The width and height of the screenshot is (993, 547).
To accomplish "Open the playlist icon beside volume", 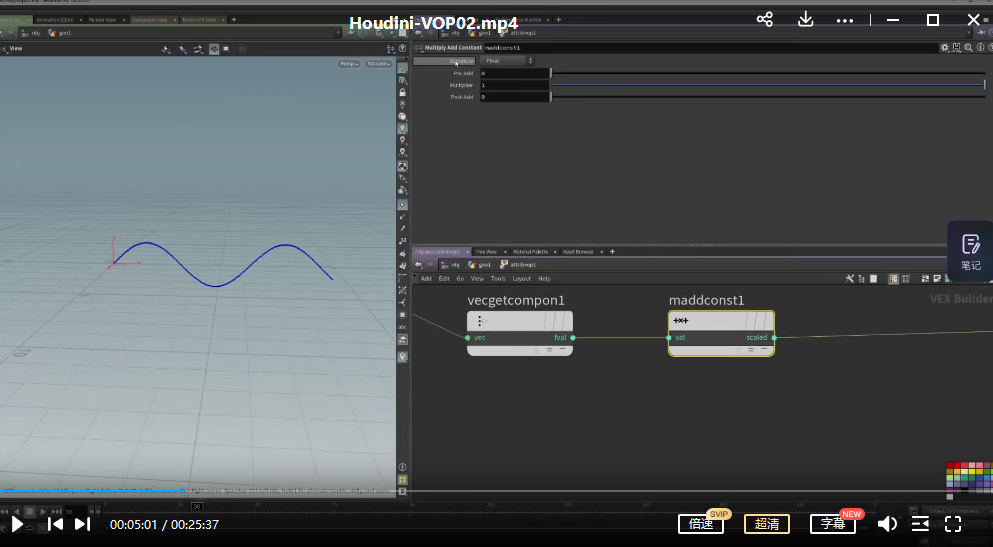I will [920, 524].
